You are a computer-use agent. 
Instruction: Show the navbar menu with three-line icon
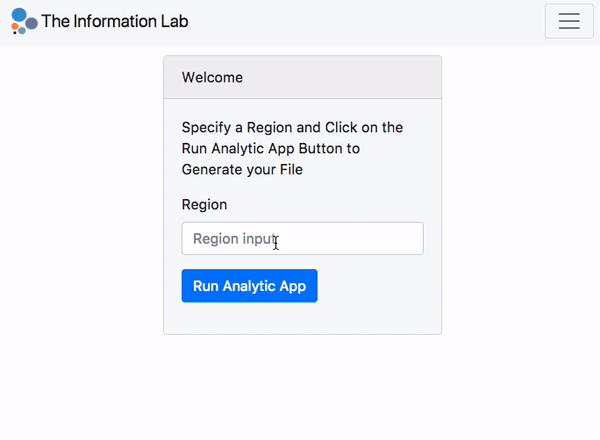tap(569, 22)
